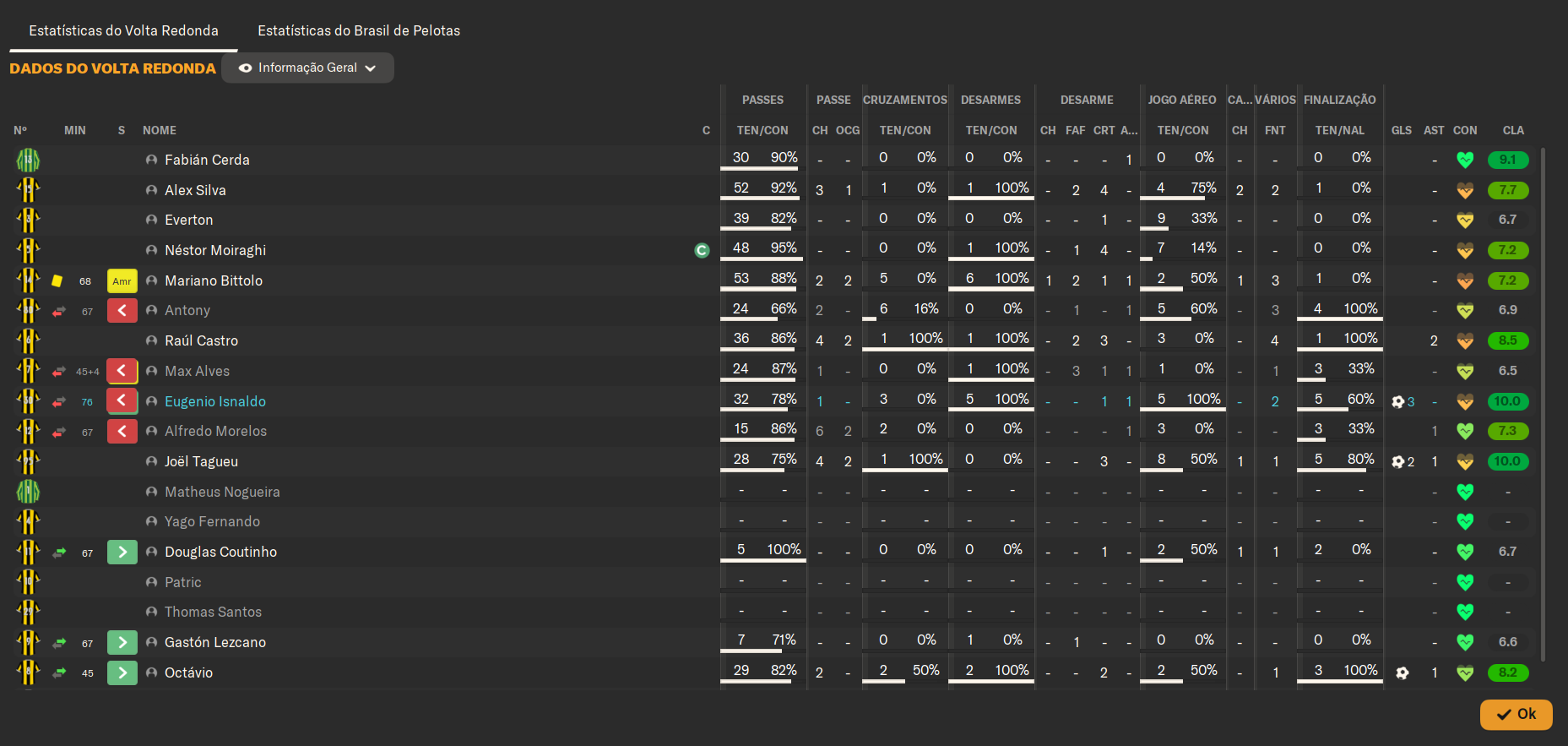Sort by the GLS column header
Screen dimensions: 1568x746
point(1402,130)
